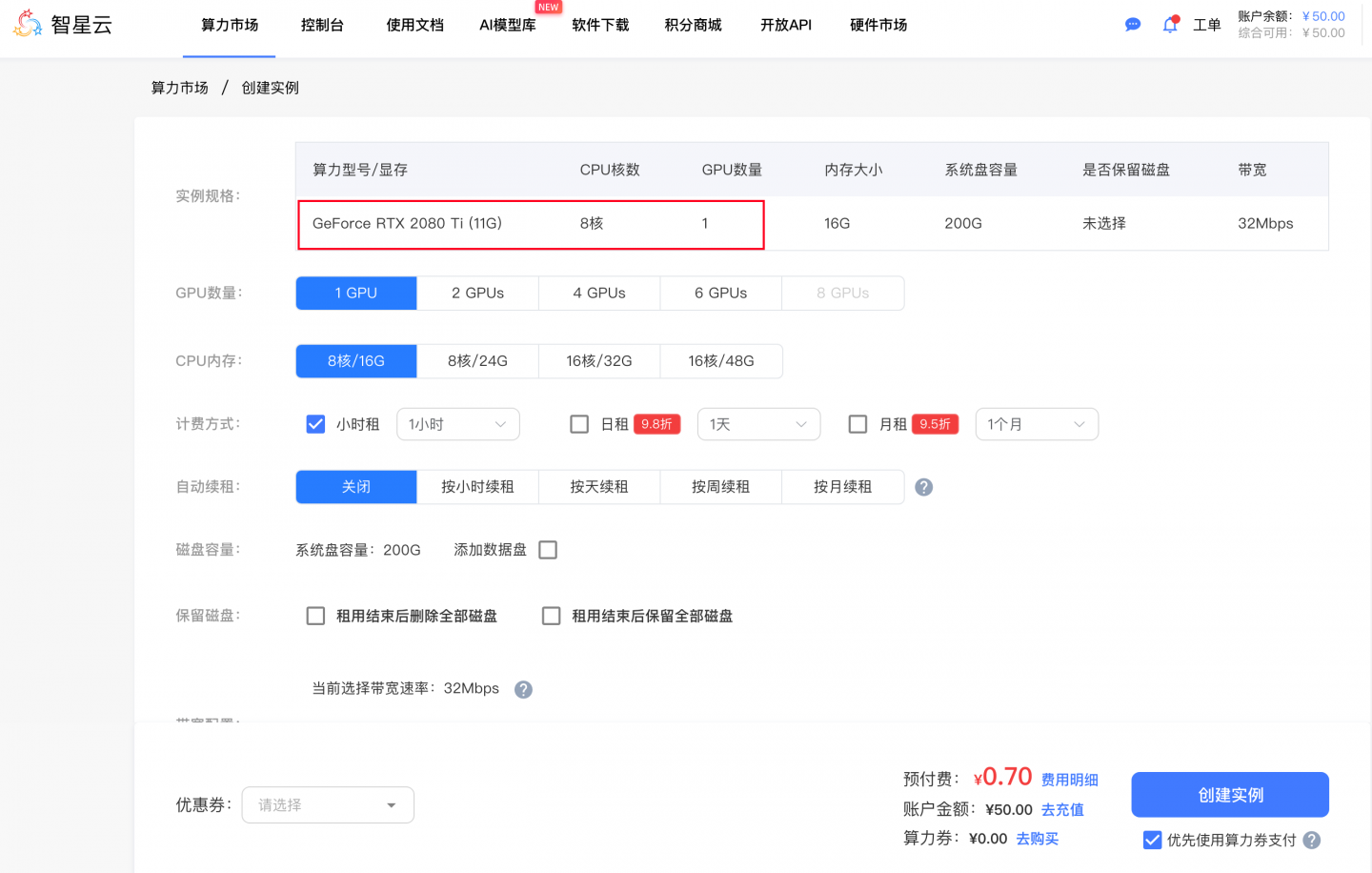
Task: Open the 1个月 monthly duration dropdown
Action: (x=1036, y=424)
